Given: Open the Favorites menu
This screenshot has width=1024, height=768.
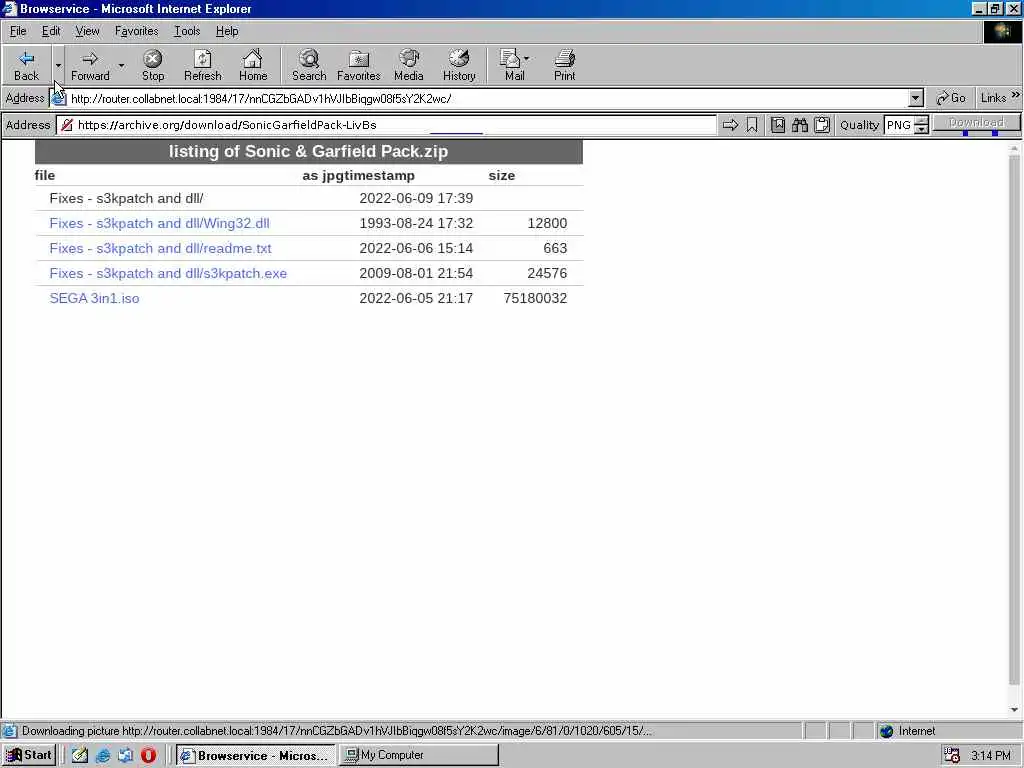Looking at the screenshot, I should (x=136, y=31).
